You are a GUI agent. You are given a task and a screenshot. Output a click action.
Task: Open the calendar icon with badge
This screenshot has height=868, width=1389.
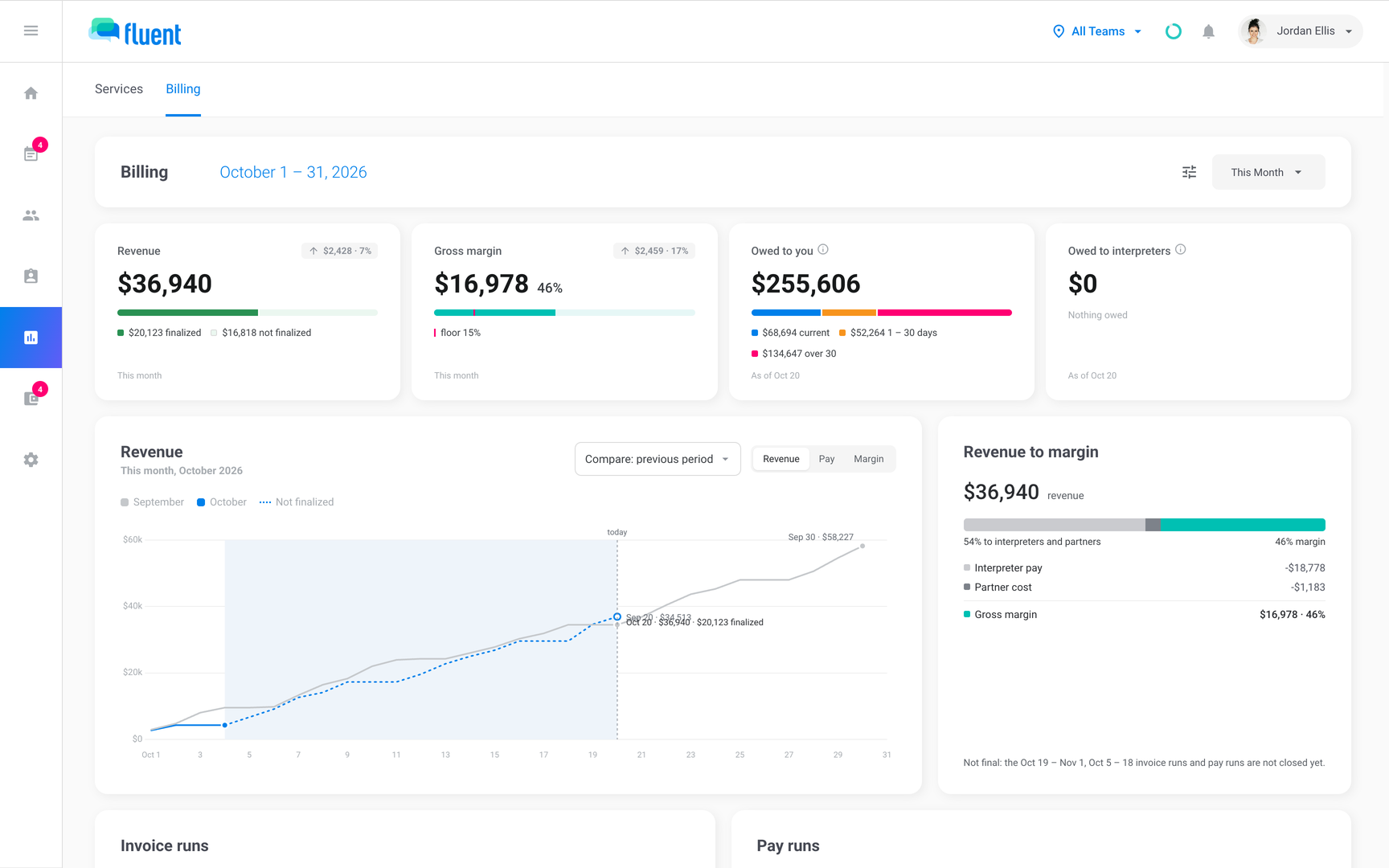(31, 154)
